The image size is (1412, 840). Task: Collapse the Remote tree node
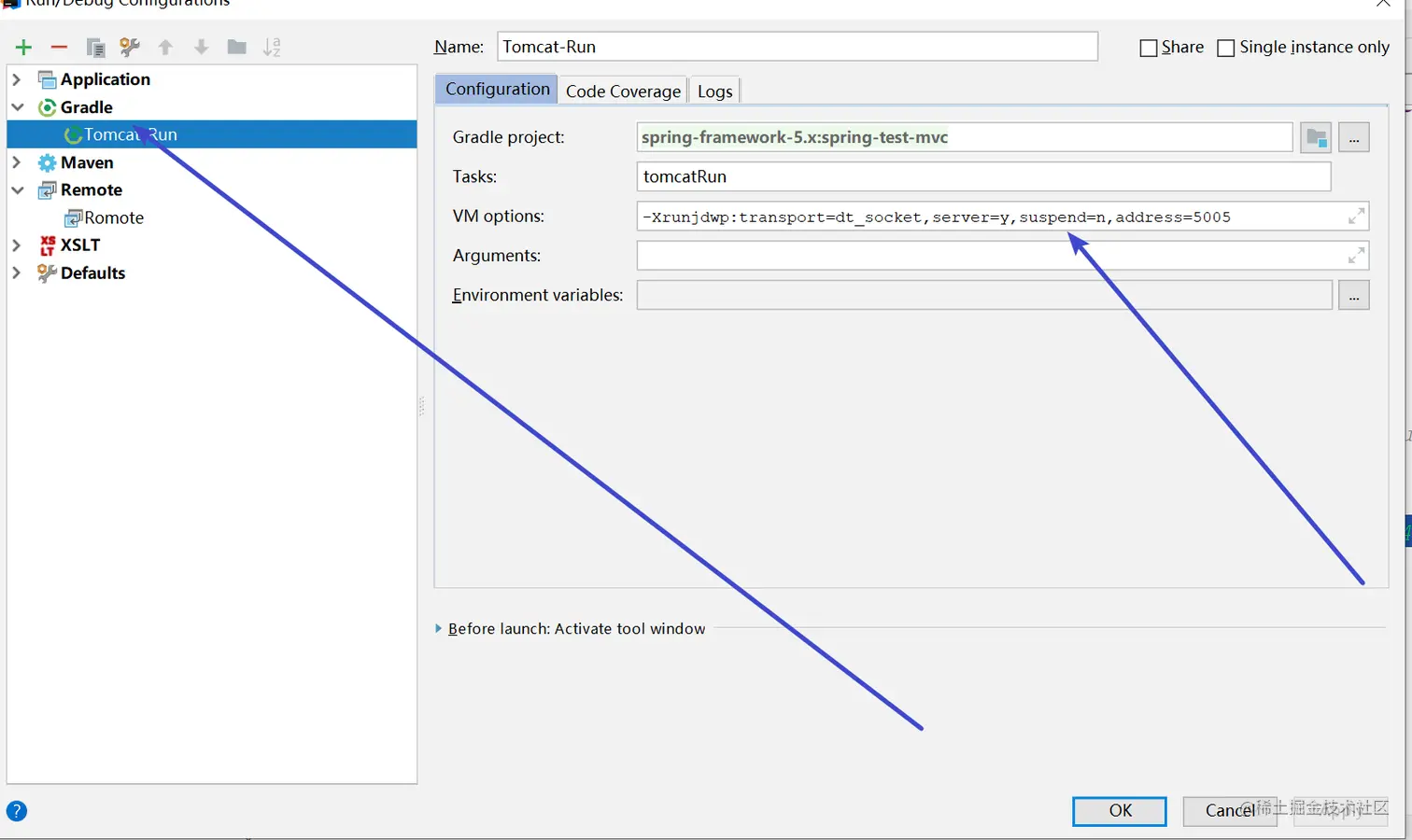click(x=17, y=189)
